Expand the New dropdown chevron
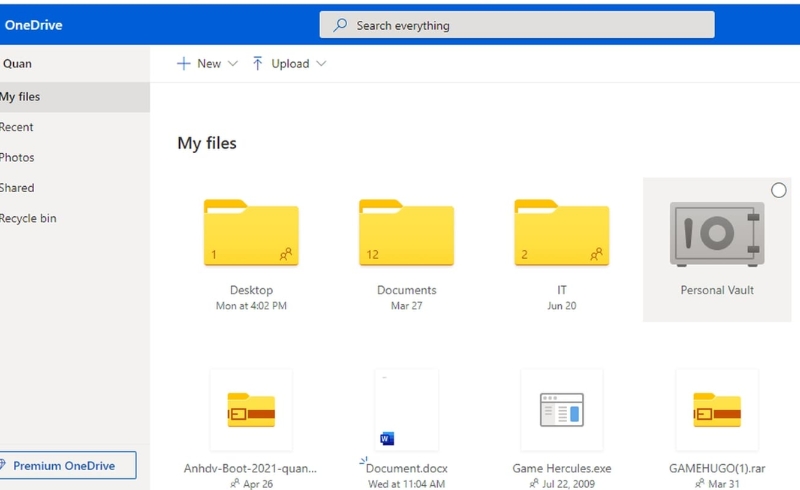 pyautogui.click(x=233, y=63)
